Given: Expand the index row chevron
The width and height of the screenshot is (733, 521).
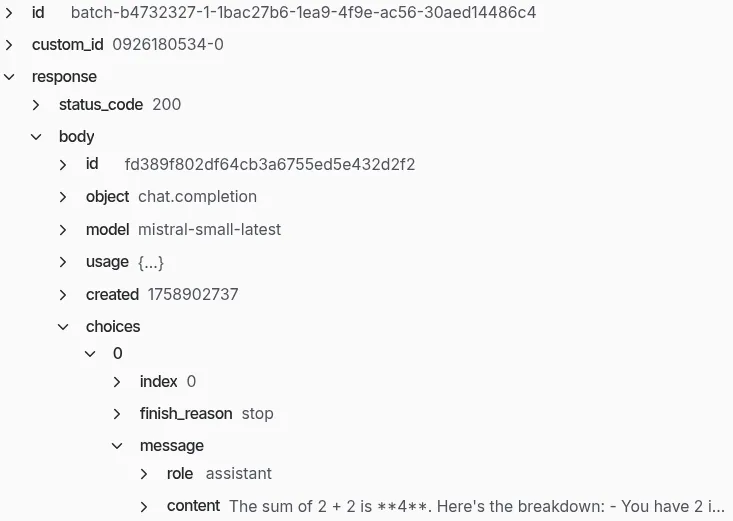Looking at the screenshot, I should coord(118,382).
